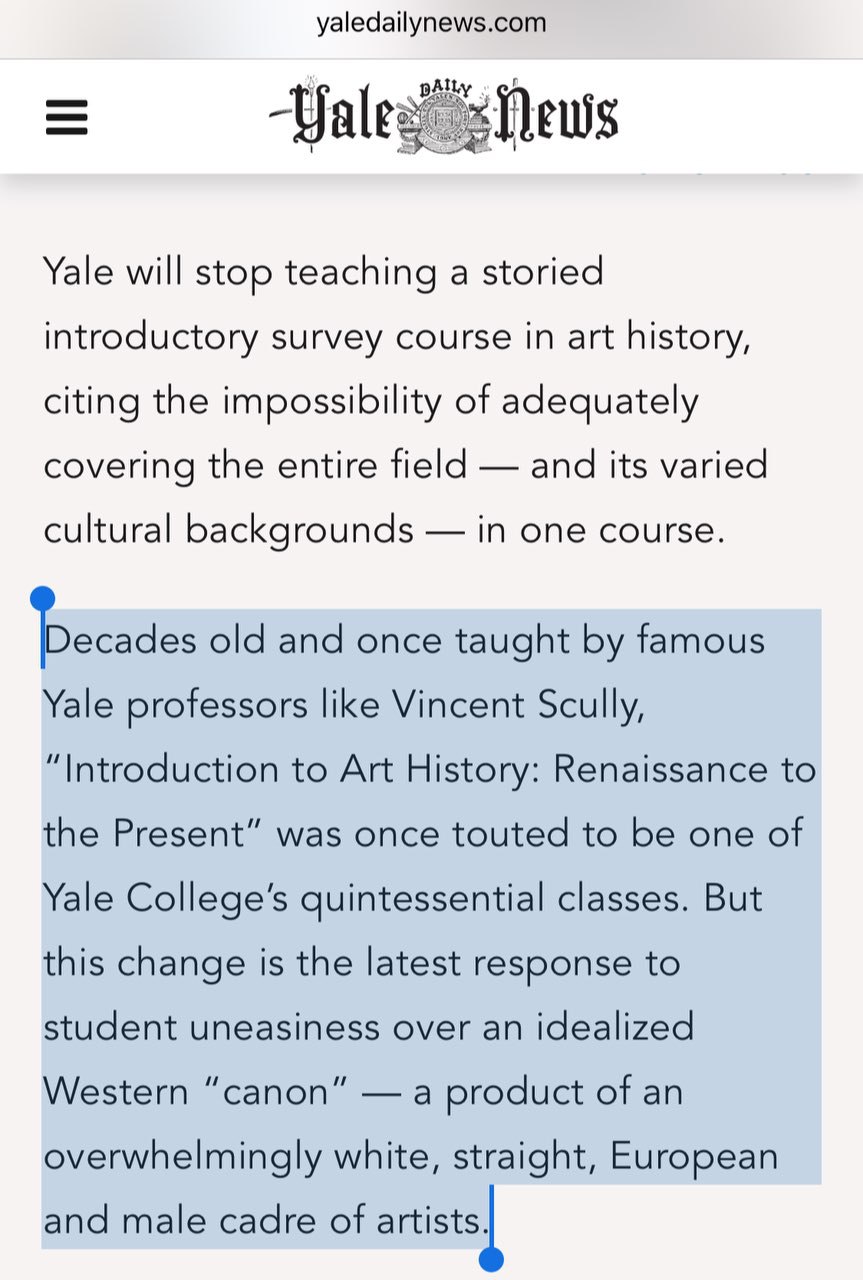This screenshot has height=1280, width=863.
Task: Tap the Yale Daily News logo
Action: click(x=443, y=117)
